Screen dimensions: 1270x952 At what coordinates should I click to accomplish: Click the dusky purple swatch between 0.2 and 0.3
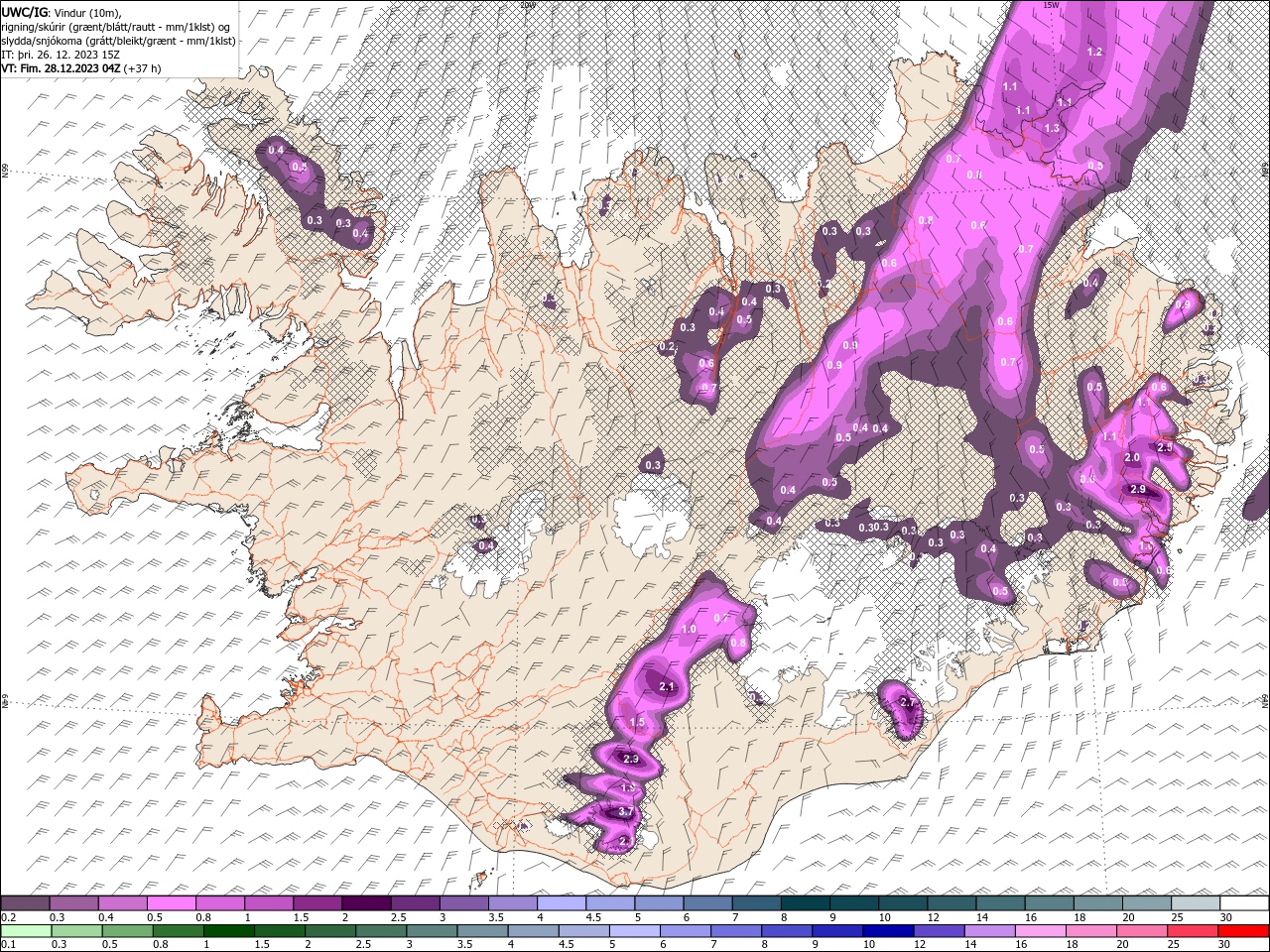[x=26, y=903]
